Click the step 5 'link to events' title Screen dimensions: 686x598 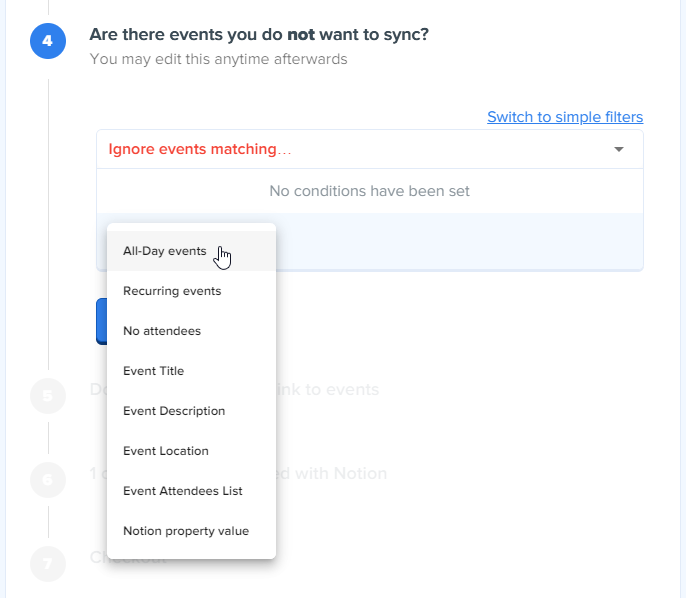click(x=330, y=389)
